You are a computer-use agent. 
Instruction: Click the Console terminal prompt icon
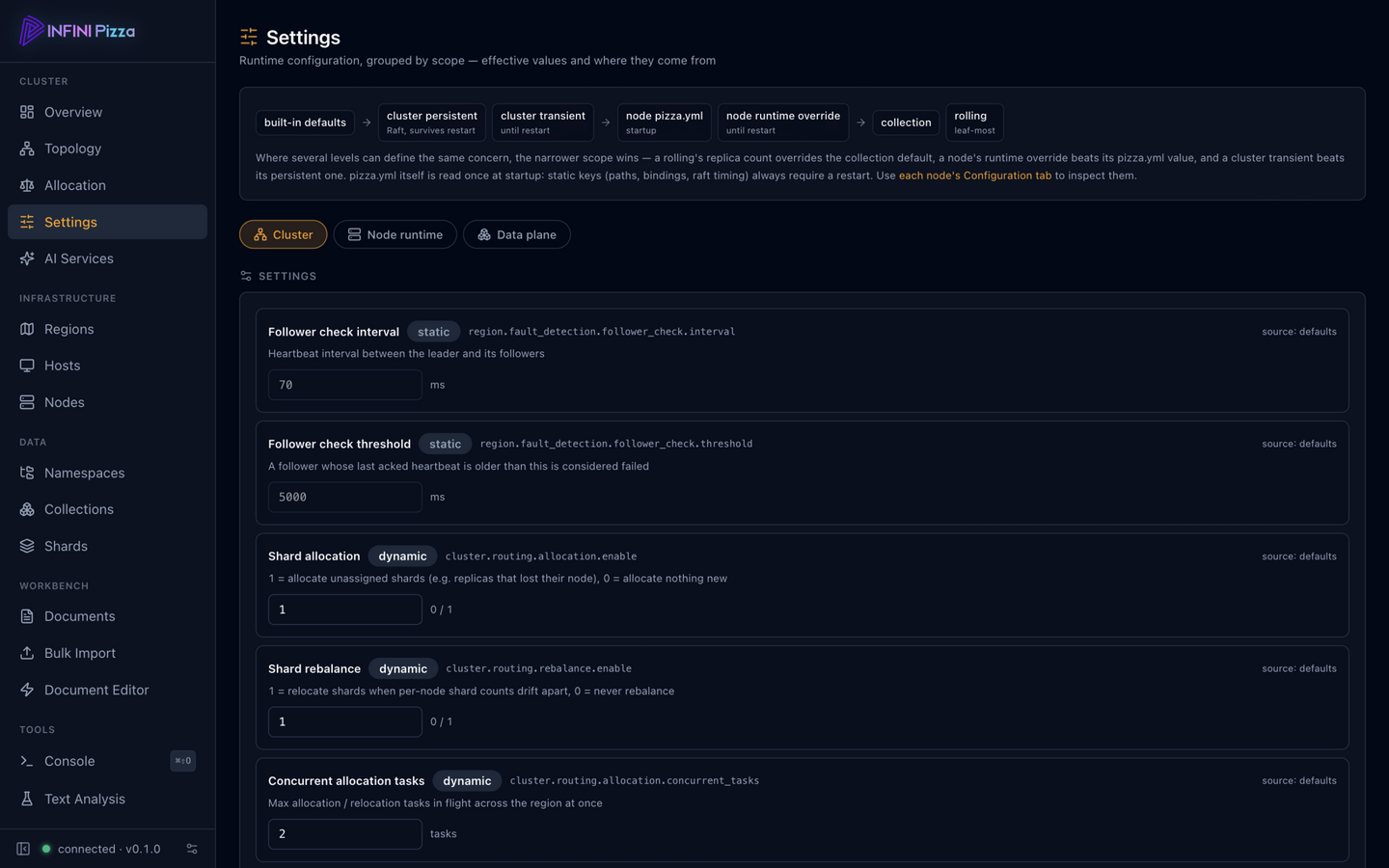click(x=27, y=761)
